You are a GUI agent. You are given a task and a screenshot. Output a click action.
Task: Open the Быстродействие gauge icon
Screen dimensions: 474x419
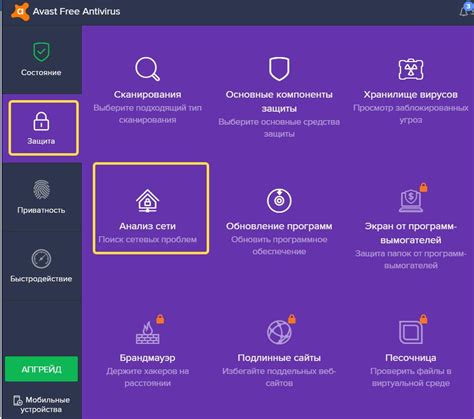click(x=41, y=259)
